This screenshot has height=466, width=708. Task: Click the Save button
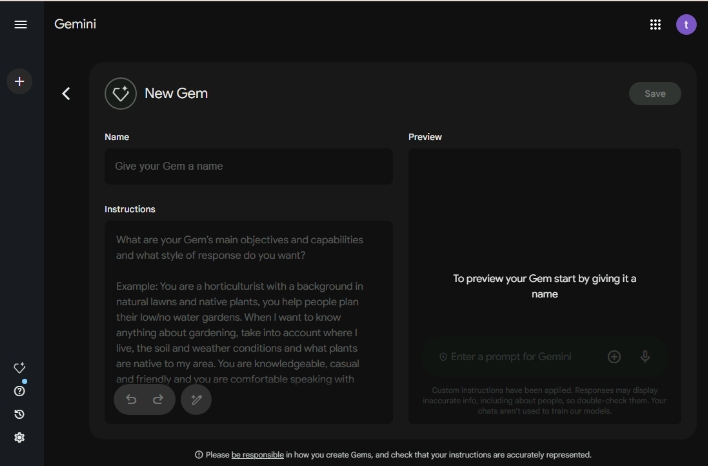click(x=655, y=93)
